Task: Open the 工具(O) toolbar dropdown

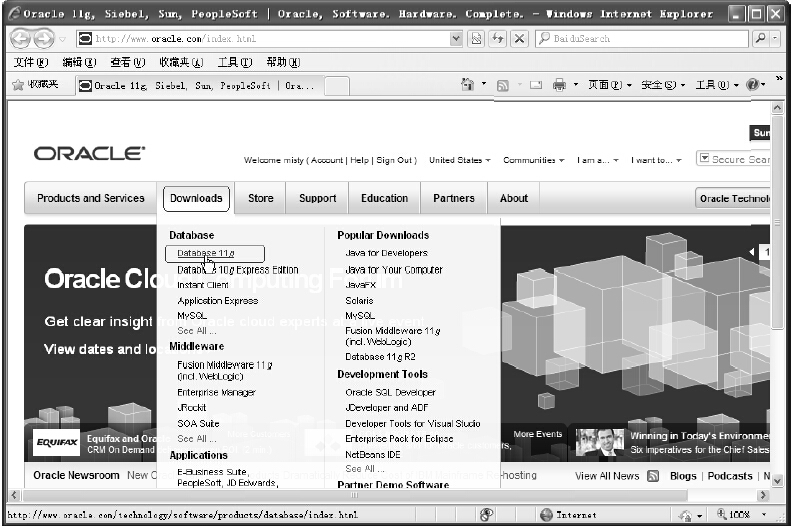Action: pos(717,85)
